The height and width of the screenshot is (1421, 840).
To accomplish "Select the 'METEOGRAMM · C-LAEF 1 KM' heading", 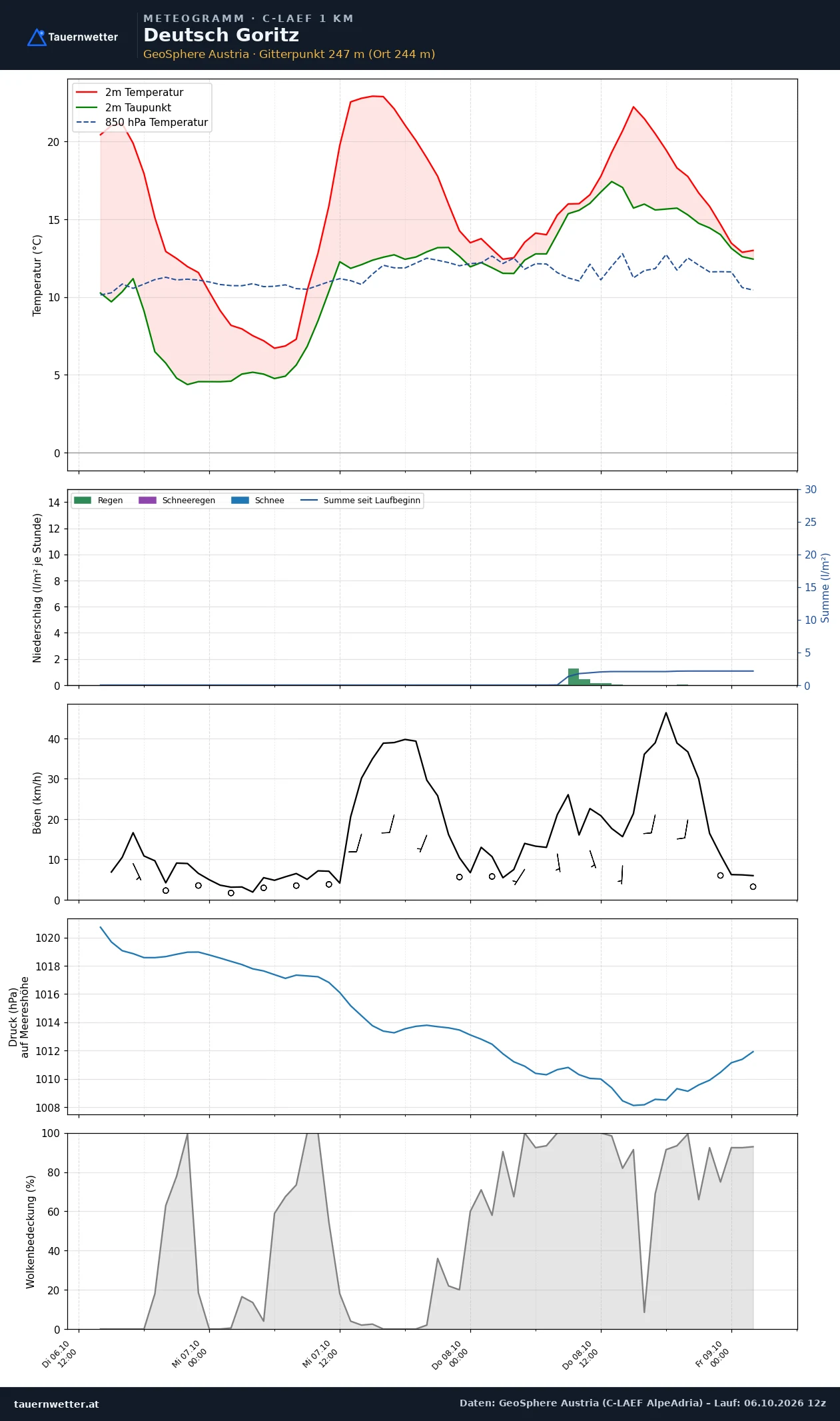I will coord(248,19).
